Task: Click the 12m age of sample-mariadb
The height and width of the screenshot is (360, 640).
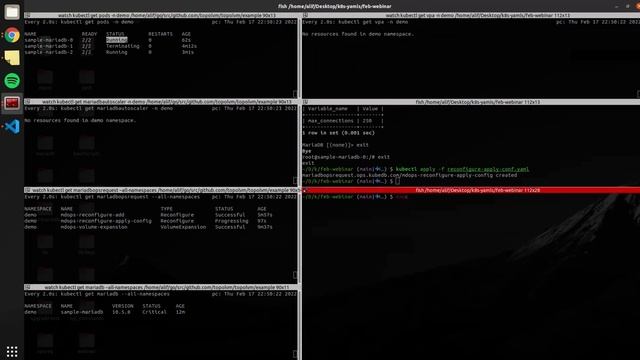Action: coord(180,312)
